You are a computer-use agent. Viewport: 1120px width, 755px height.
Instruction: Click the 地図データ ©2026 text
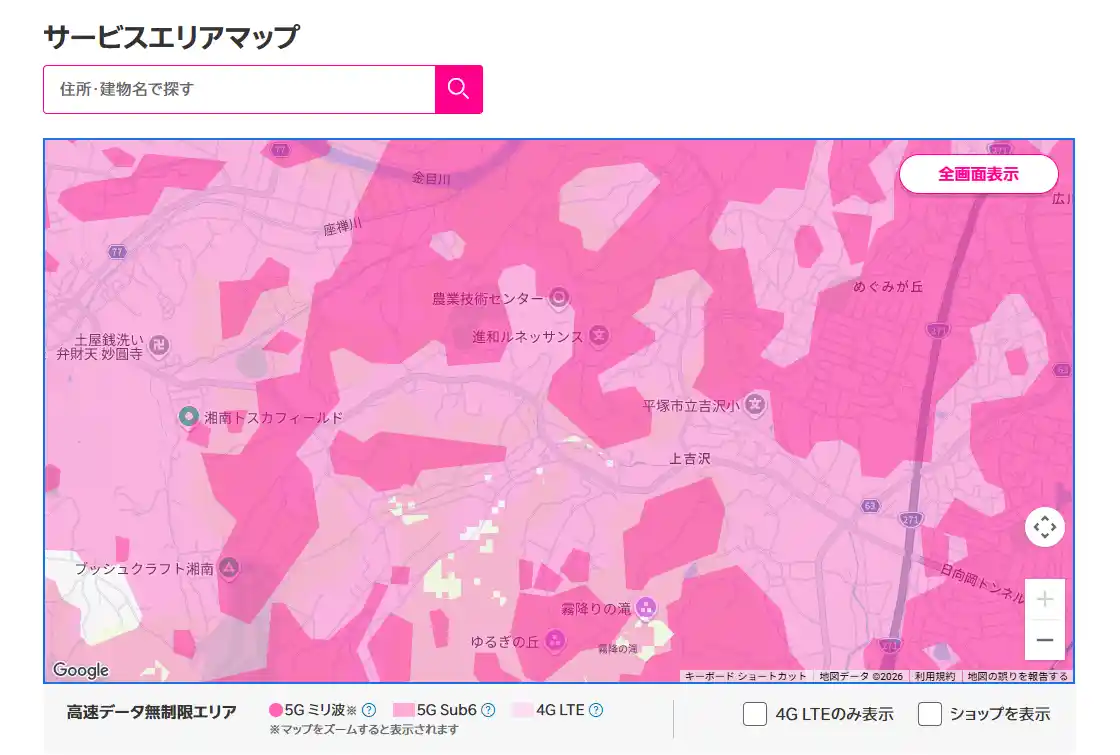click(x=861, y=676)
